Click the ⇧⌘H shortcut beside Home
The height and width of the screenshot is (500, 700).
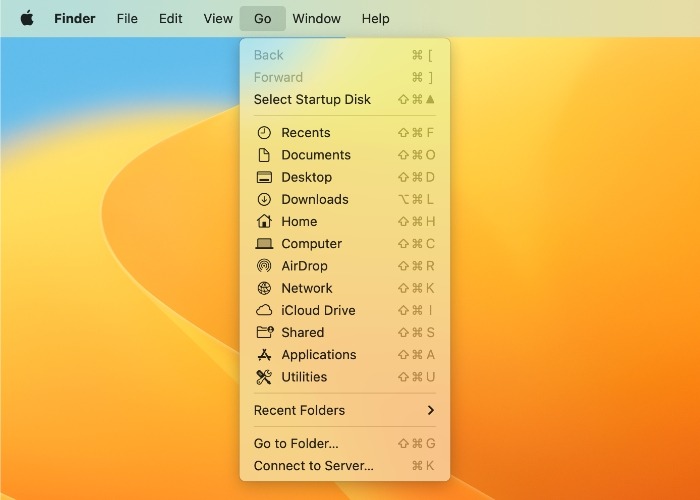(416, 221)
